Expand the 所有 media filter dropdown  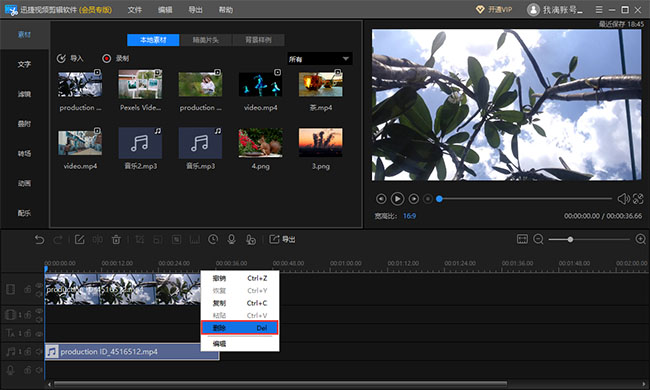point(320,59)
